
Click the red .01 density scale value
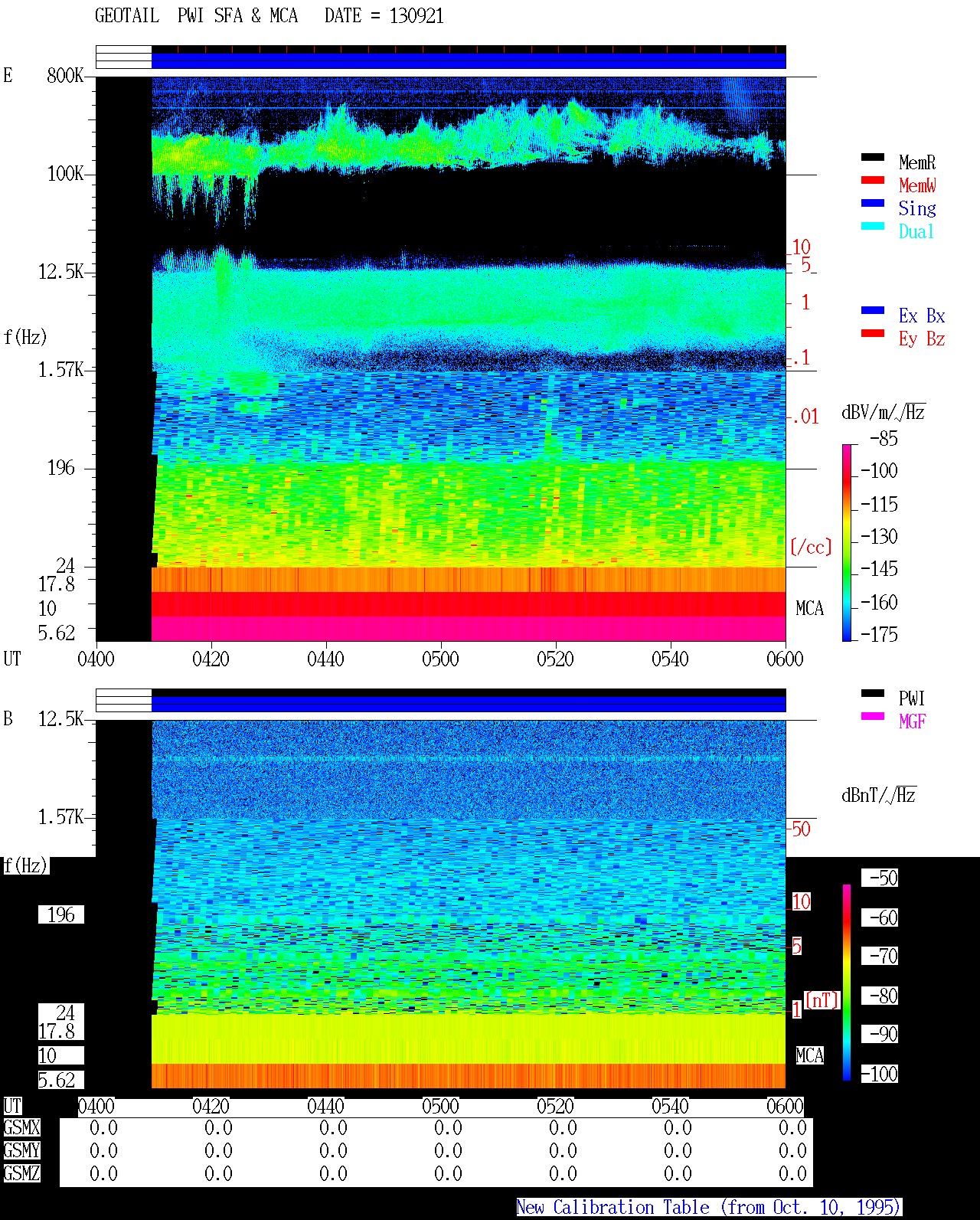[805, 417]
